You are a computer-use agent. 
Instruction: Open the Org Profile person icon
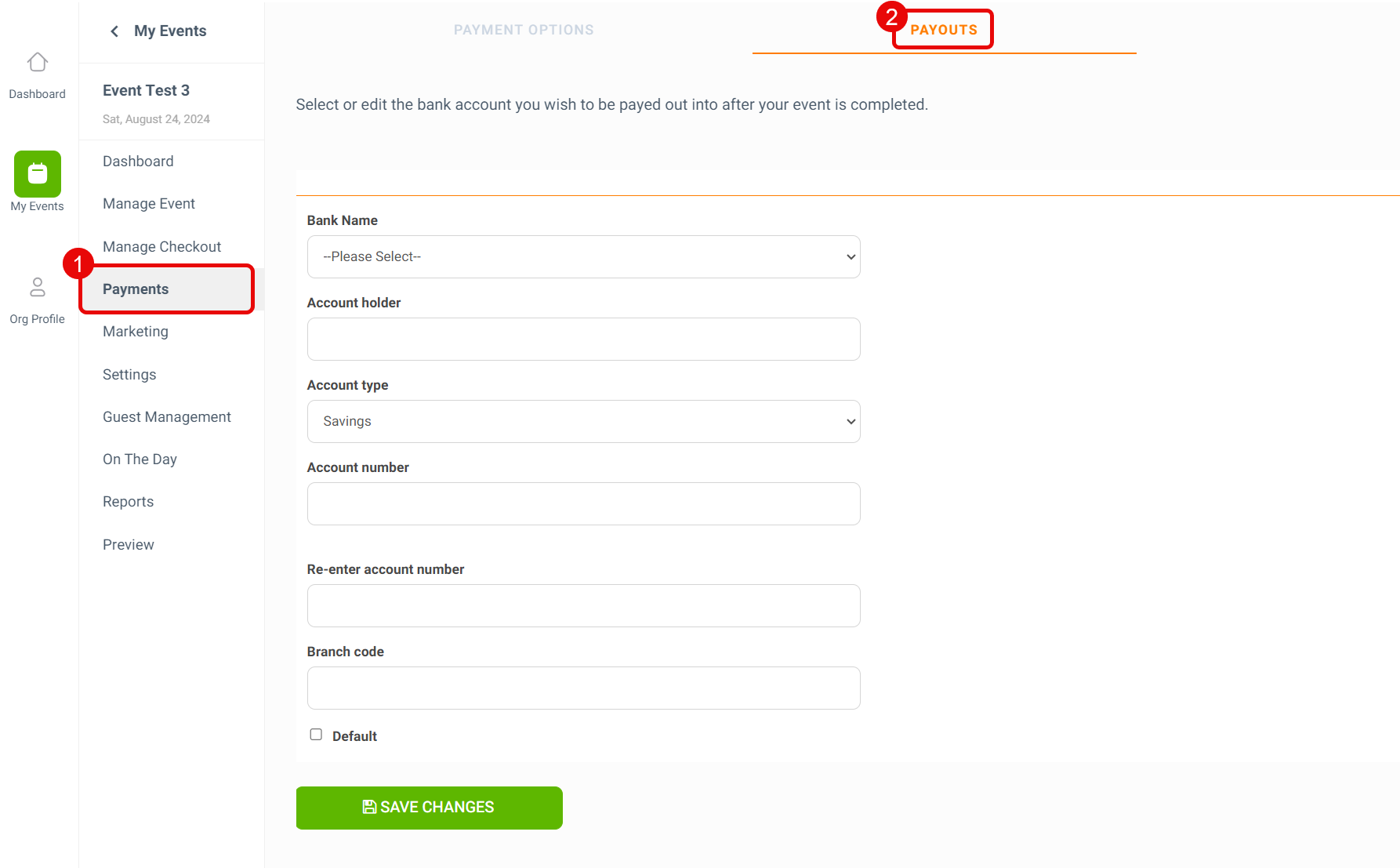tap(38, 288)
